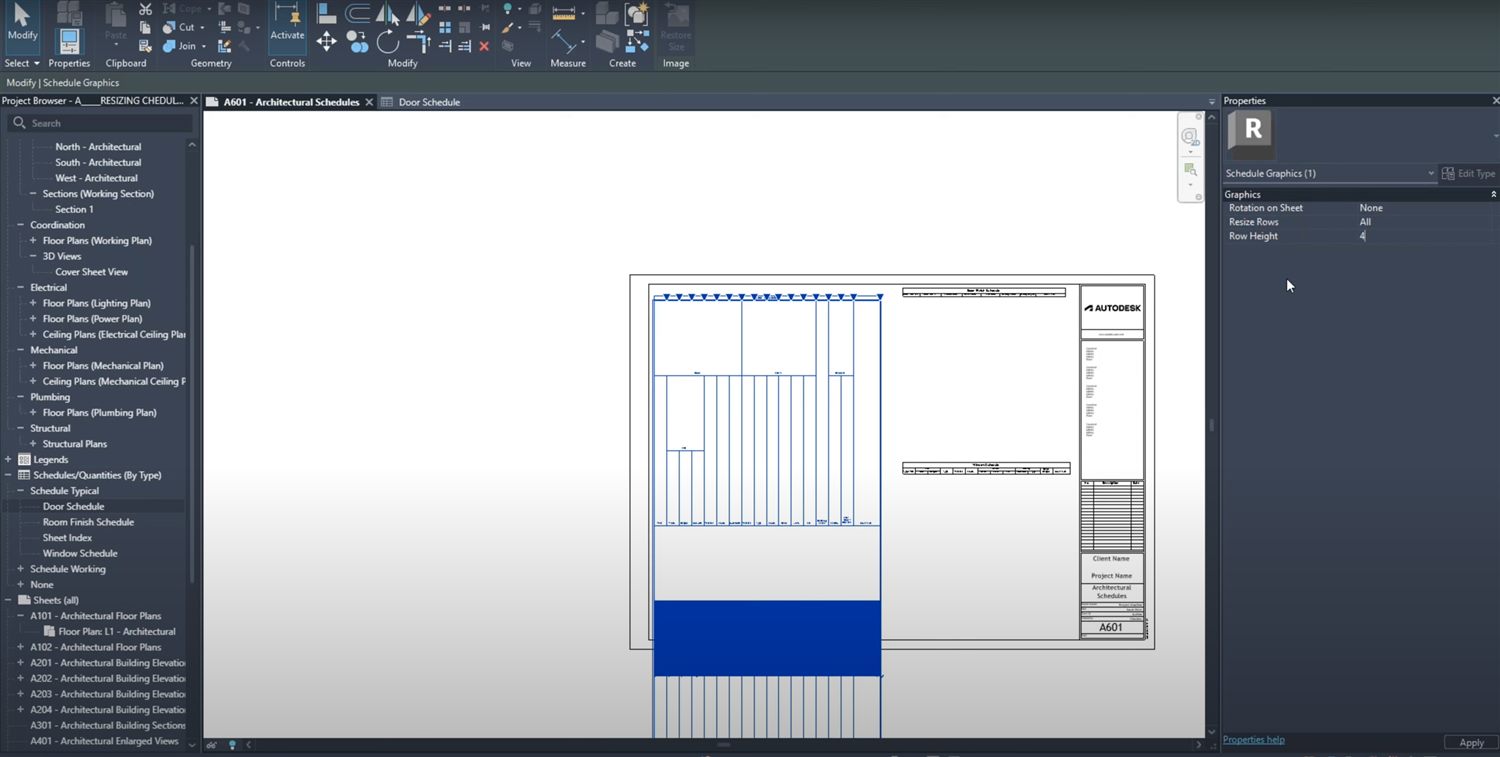Select the Array tool grid icon
This screenshot has width=1500, height=757.
(x=445, y=28)
